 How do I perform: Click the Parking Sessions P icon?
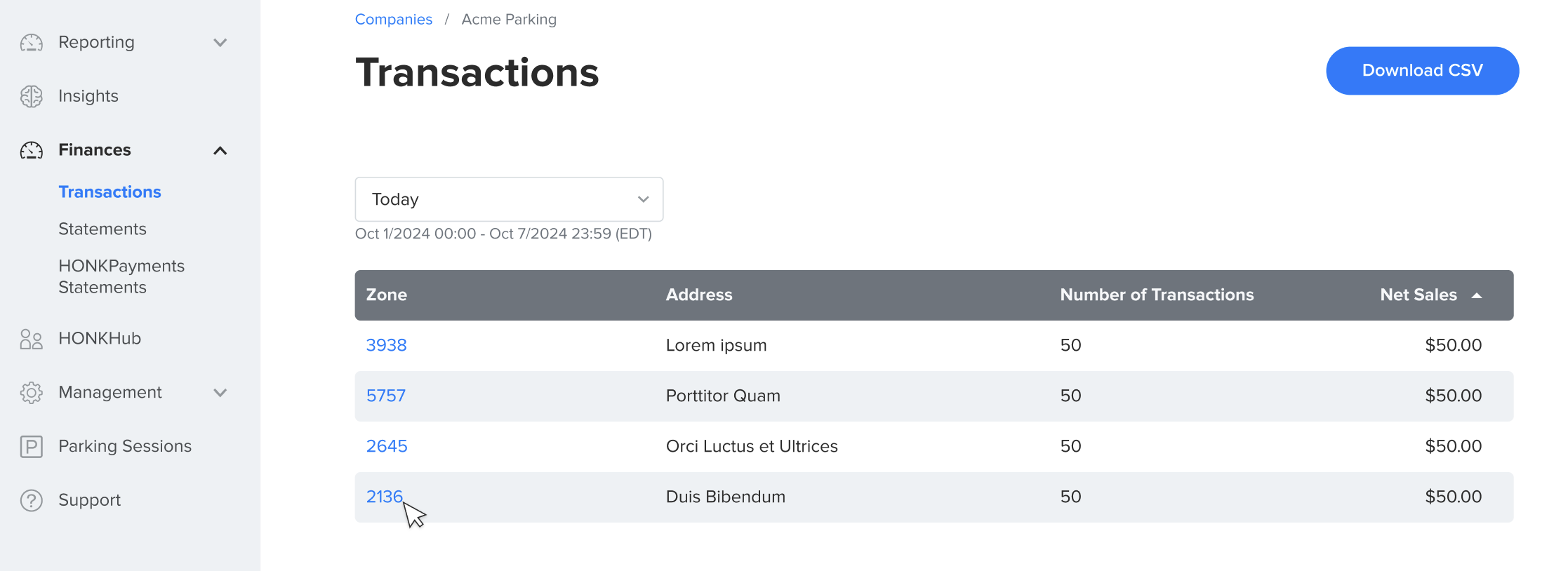32,446
